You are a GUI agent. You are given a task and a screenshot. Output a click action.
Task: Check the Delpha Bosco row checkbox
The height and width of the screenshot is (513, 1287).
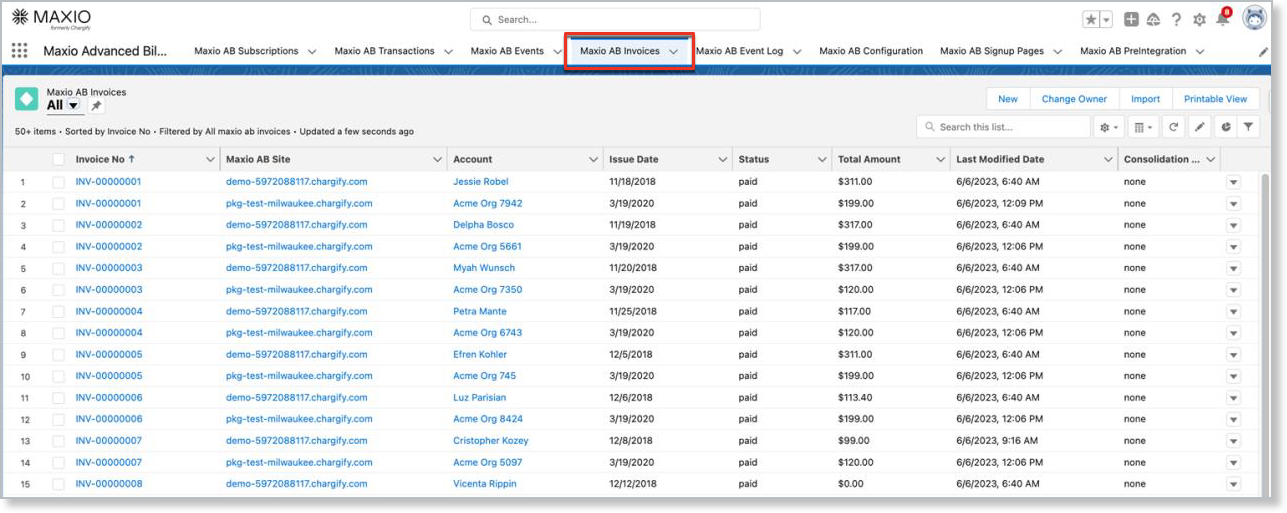pos(58,225)
